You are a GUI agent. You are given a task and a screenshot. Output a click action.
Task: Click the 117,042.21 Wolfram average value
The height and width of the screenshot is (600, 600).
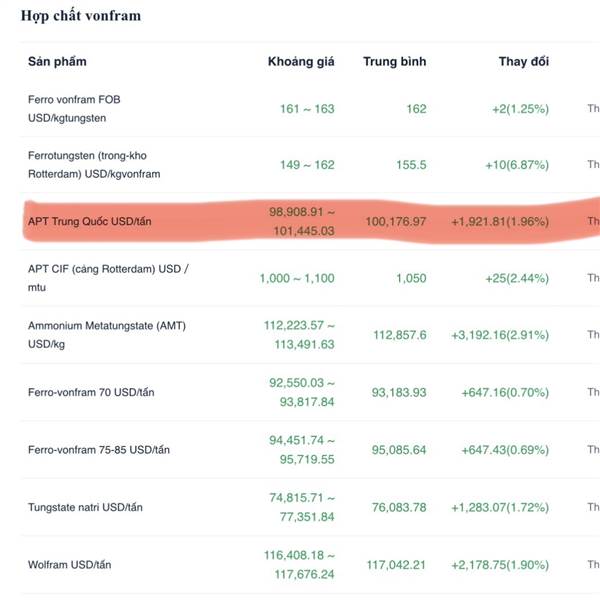(x=398, y=565)
